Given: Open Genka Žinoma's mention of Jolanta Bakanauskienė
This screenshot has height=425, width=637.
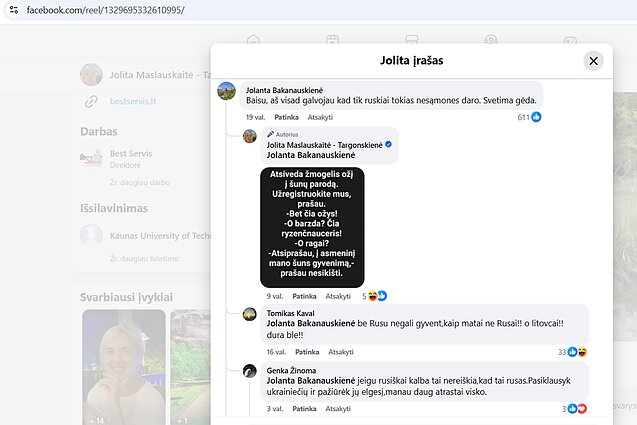Looking at the screenshot, I should tap(311, 381).
